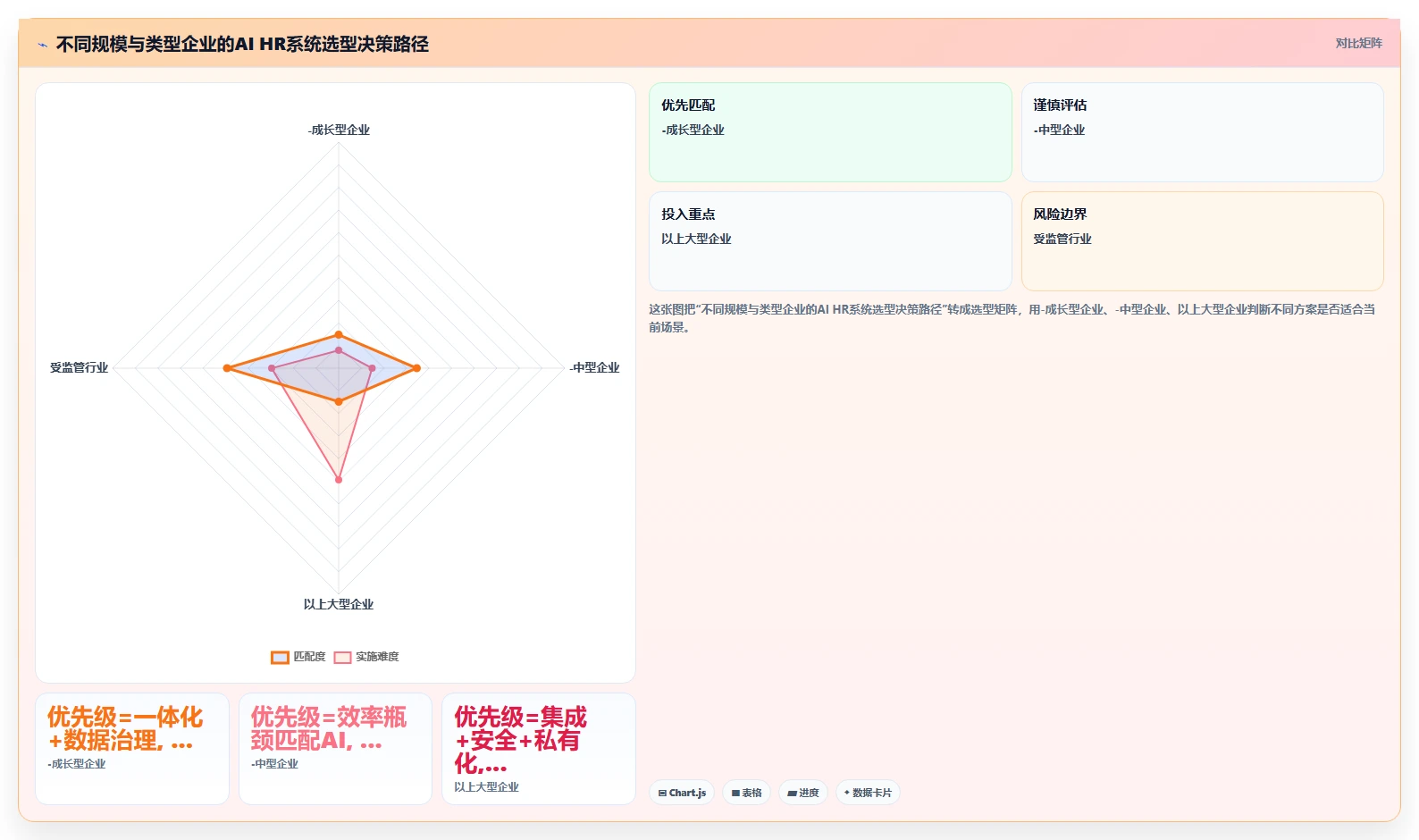1419x840 pixels.
Task: Open the 投入重点 card
Action: pos(830,241)
